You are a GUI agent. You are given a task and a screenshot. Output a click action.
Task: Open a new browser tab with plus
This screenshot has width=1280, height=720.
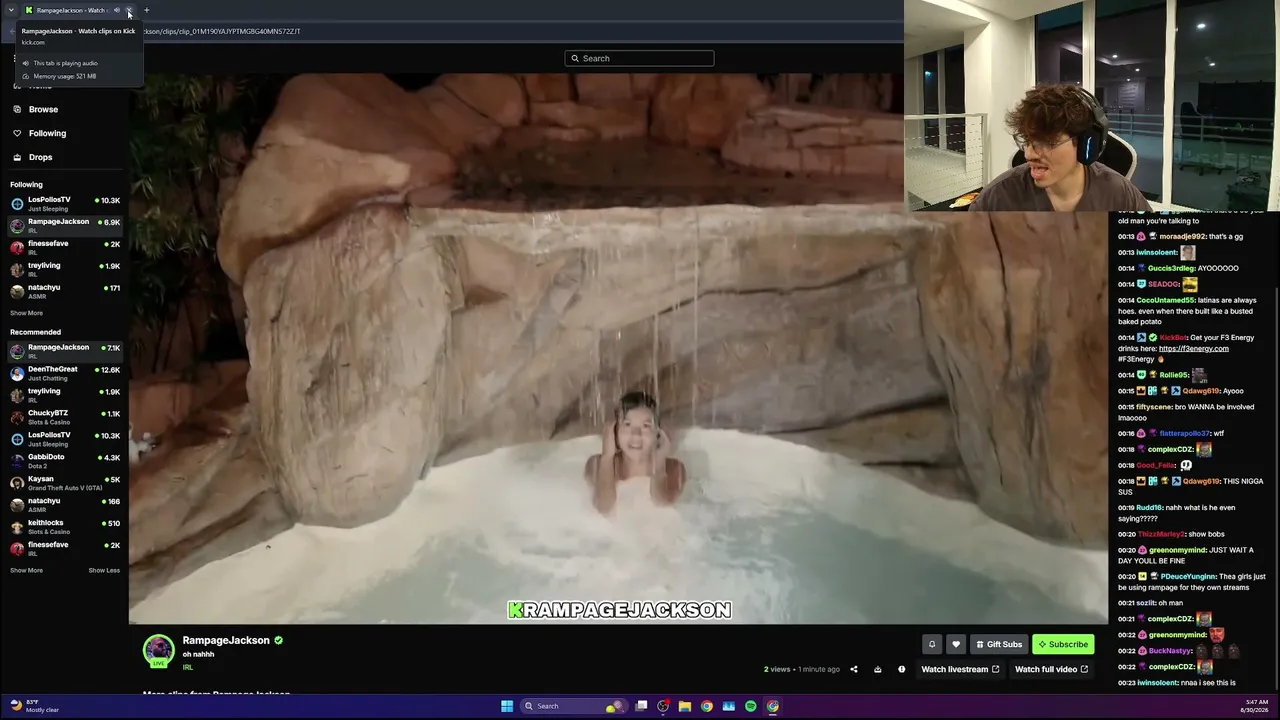click(146, 10)
